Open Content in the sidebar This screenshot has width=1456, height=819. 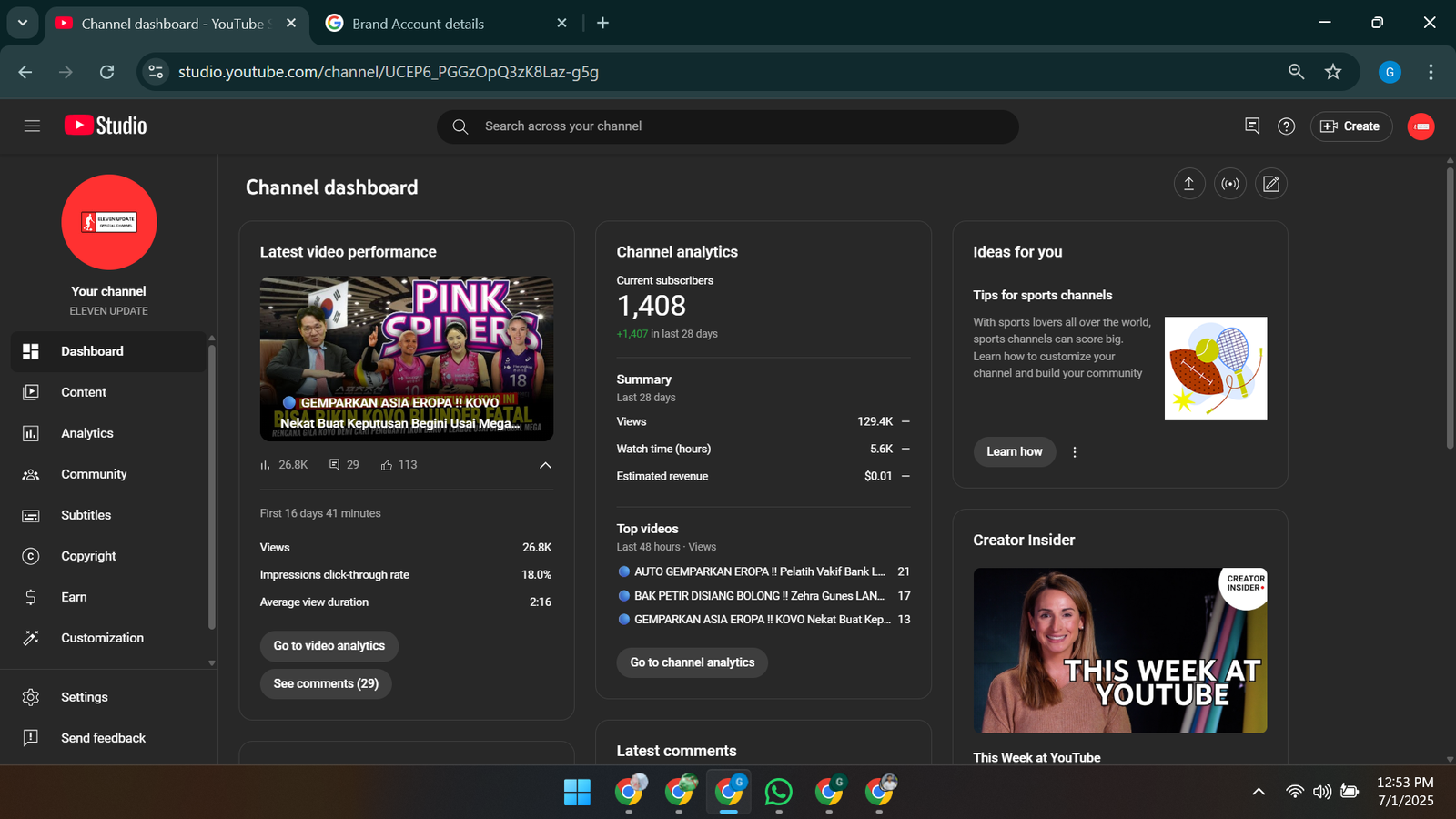108,392
